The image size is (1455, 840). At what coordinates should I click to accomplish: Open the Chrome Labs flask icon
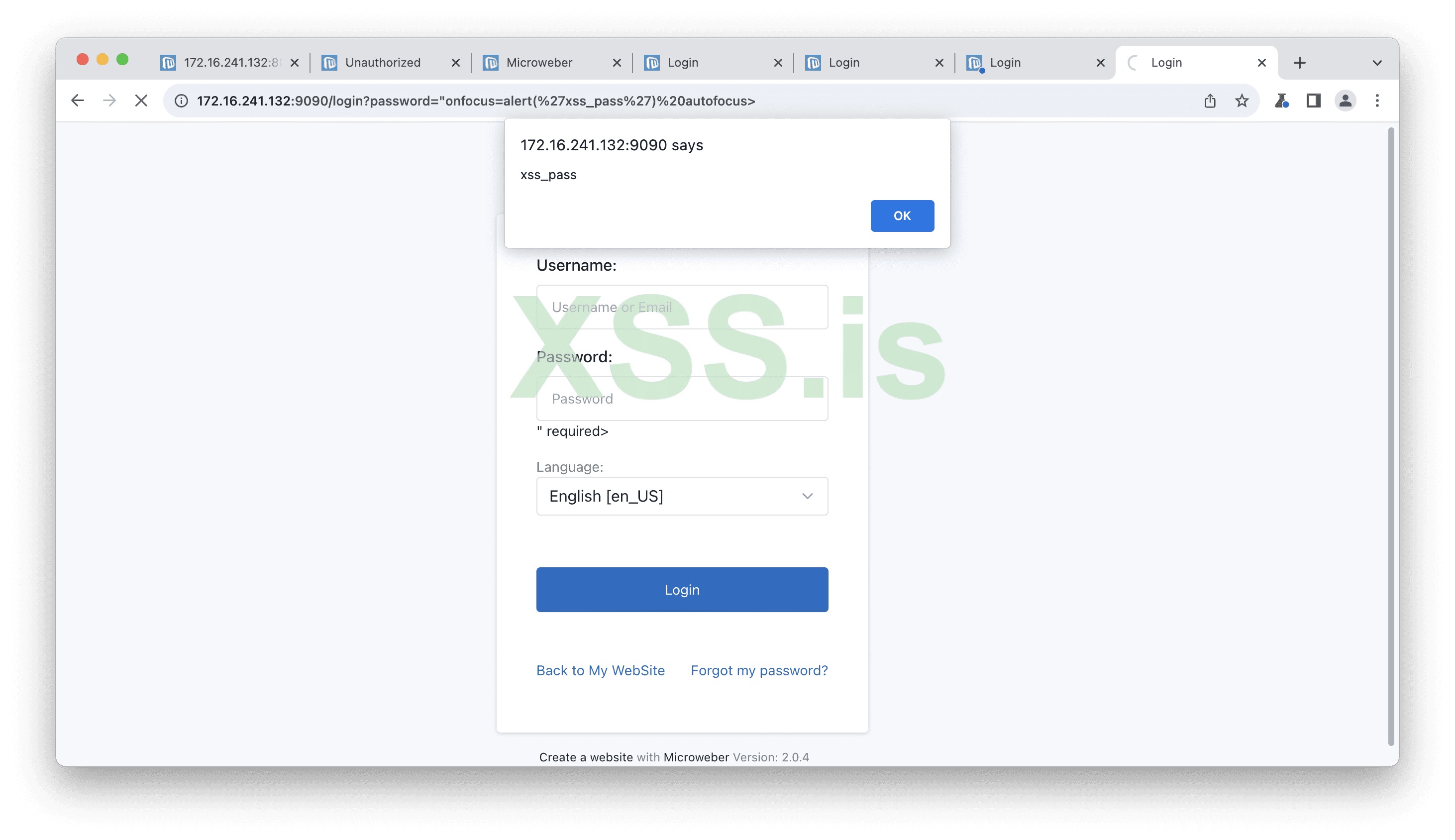click(x=1281, y=101)
